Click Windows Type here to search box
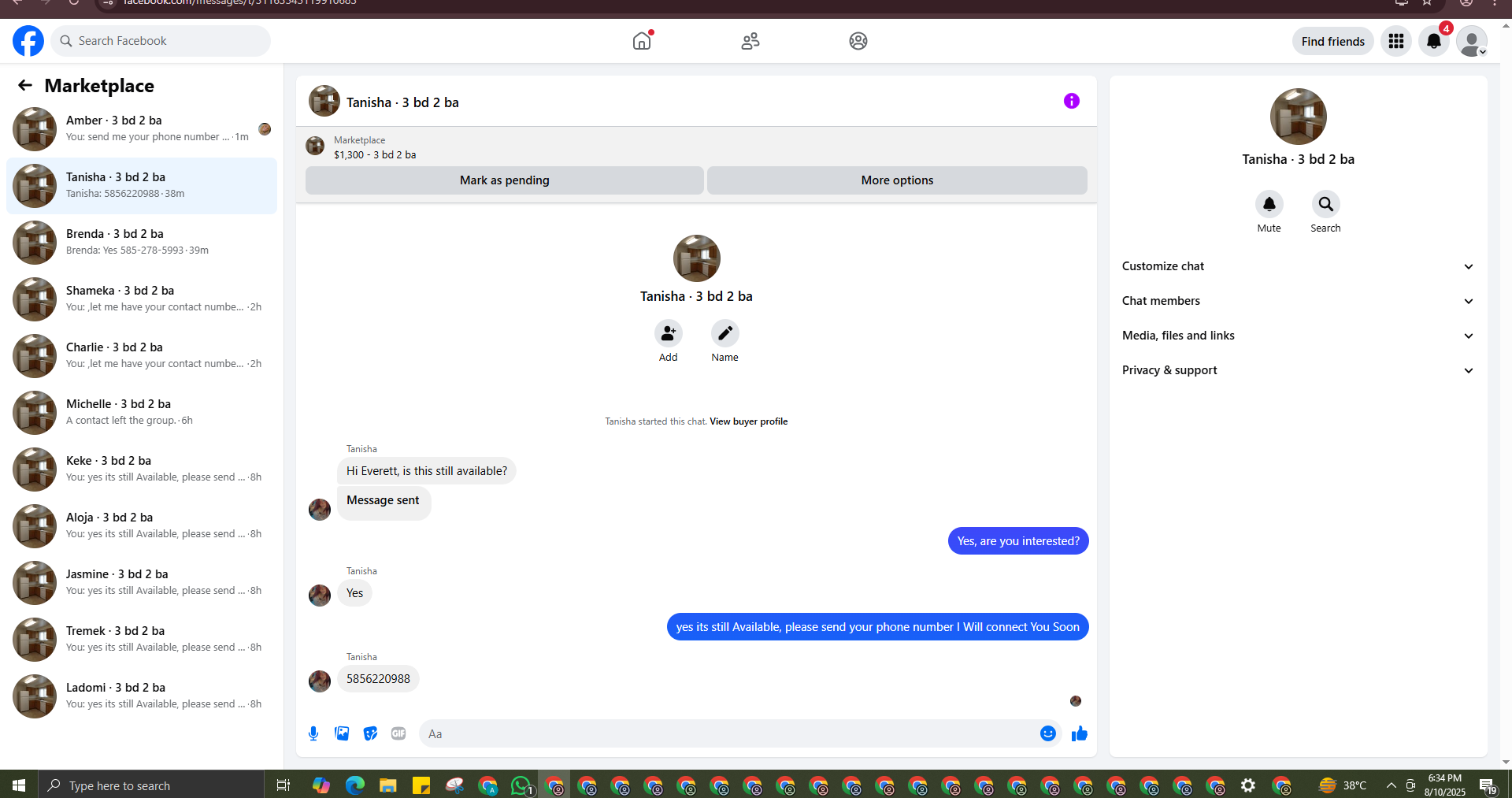Screen dimensions: 1512x798 [x=151, y=785]
